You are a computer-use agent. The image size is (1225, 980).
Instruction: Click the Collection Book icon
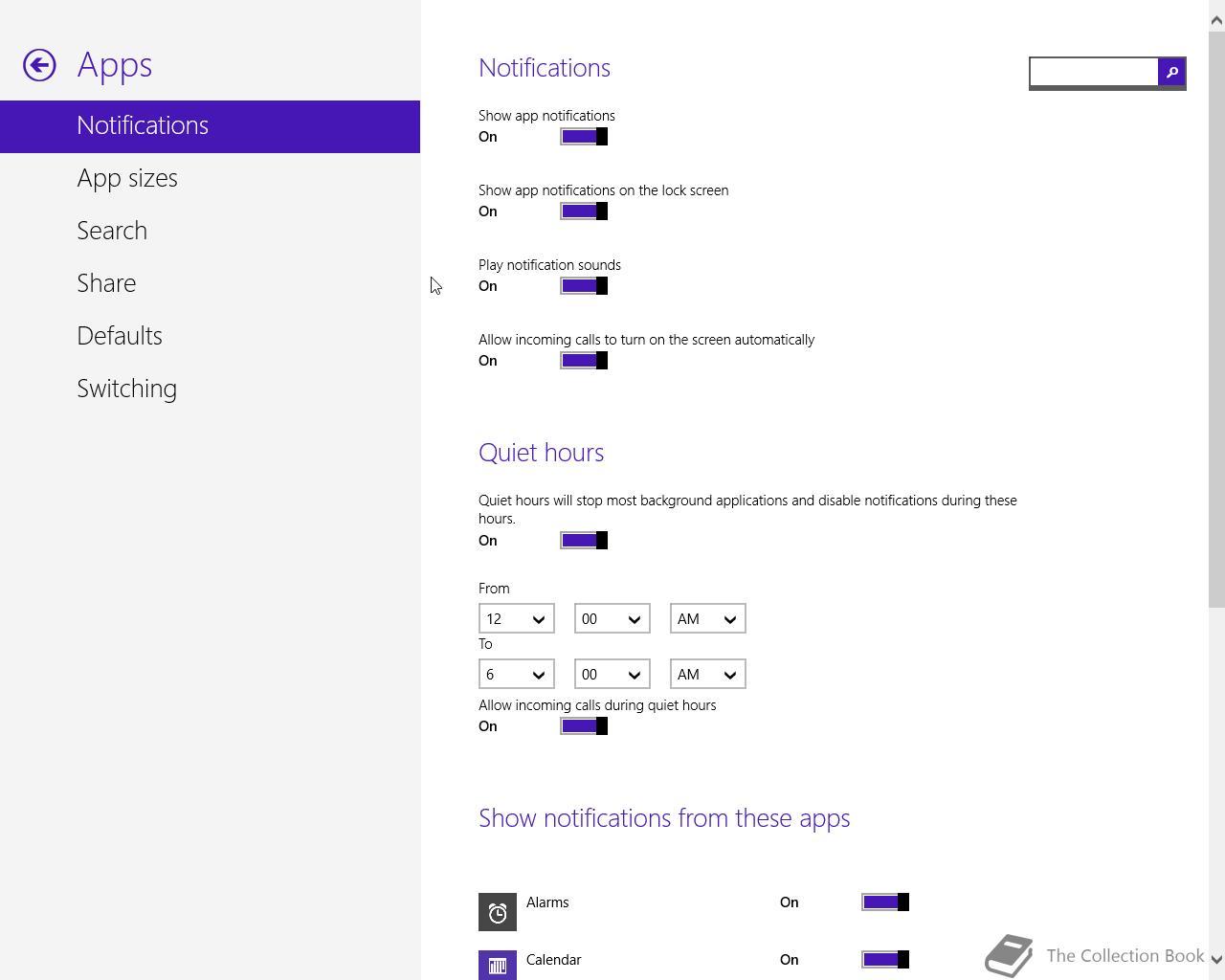(1010, 955)
